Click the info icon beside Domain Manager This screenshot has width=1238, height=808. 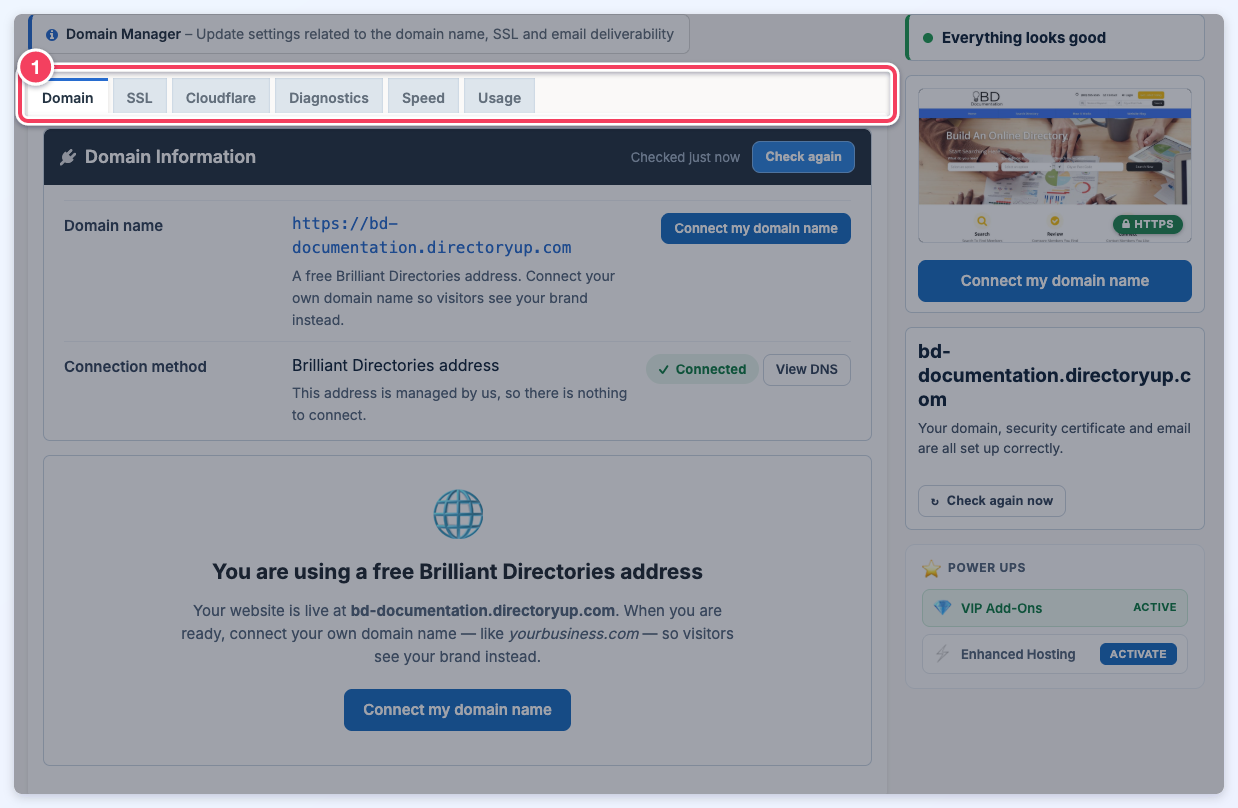(52, 34)
